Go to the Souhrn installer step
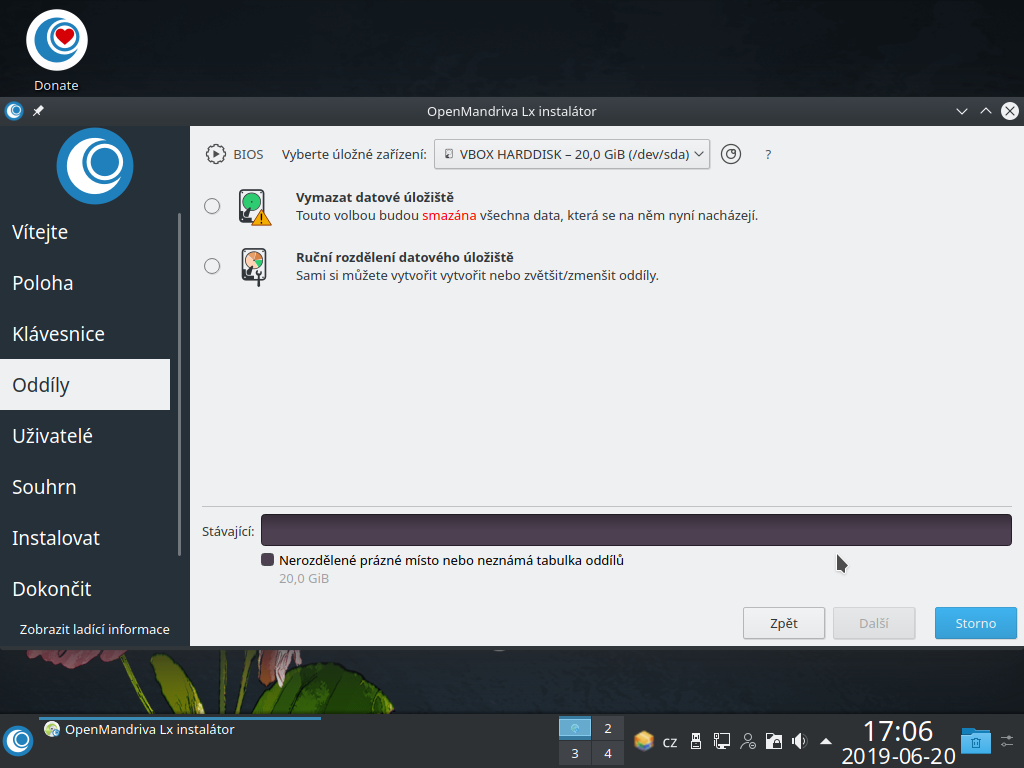The width and height of the screenshot is (1024, 768). pos(46,487)
